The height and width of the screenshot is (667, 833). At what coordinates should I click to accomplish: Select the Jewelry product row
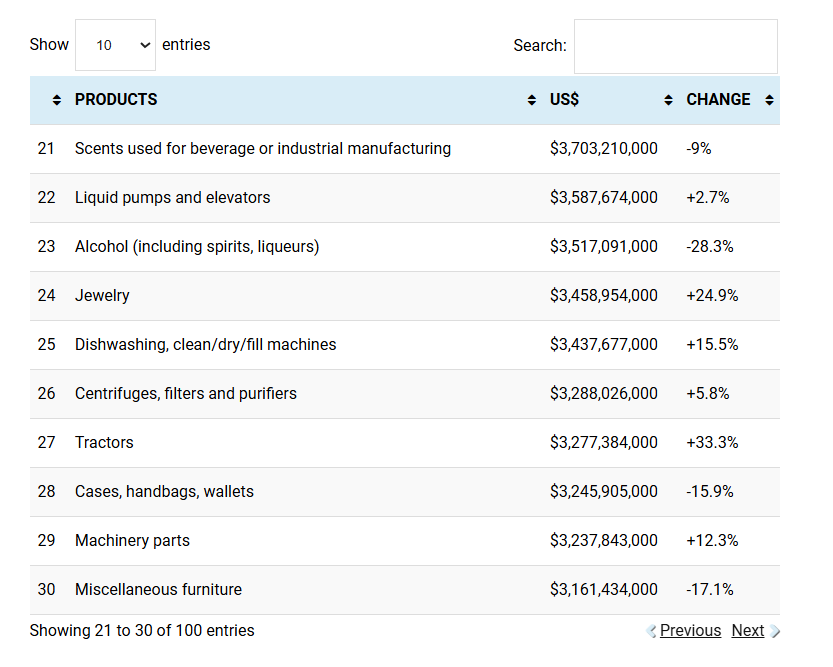(405, 296)
